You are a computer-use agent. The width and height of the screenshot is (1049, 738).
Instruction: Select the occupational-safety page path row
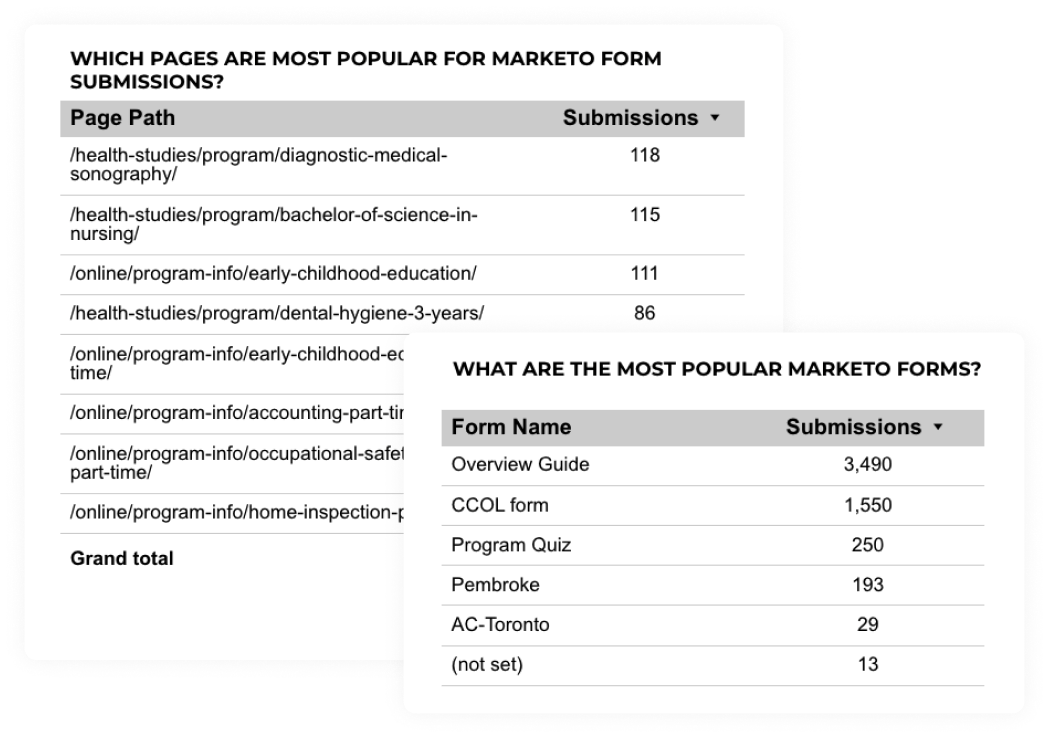[232, 464]
